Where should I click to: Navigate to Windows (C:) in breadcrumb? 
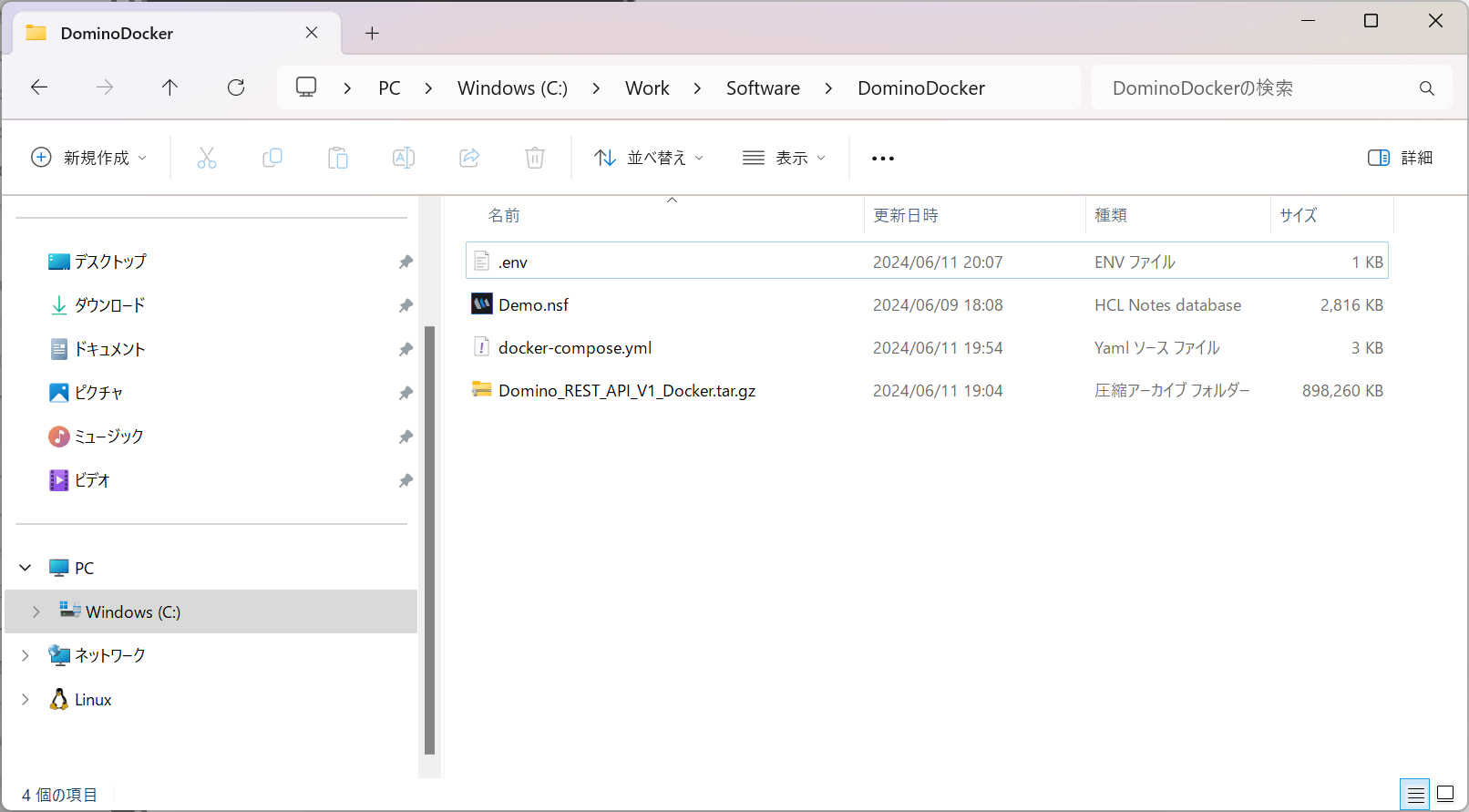(x=512, y=88)
